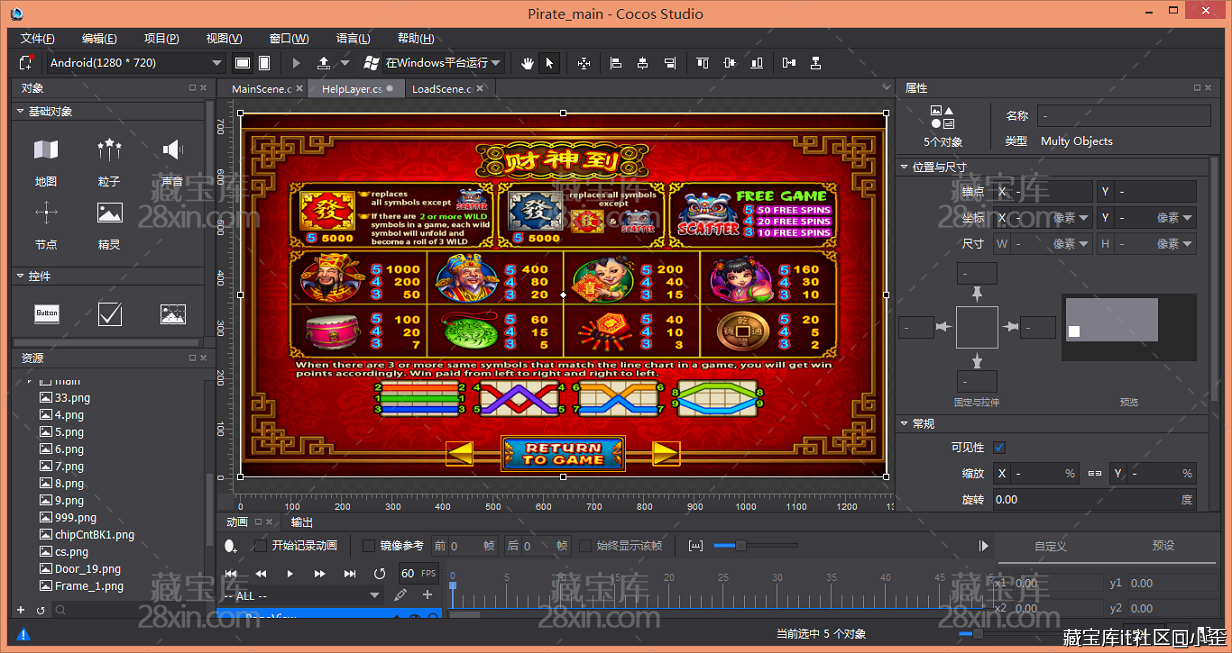Switch to MainScene tab

(x=261, y=89)
